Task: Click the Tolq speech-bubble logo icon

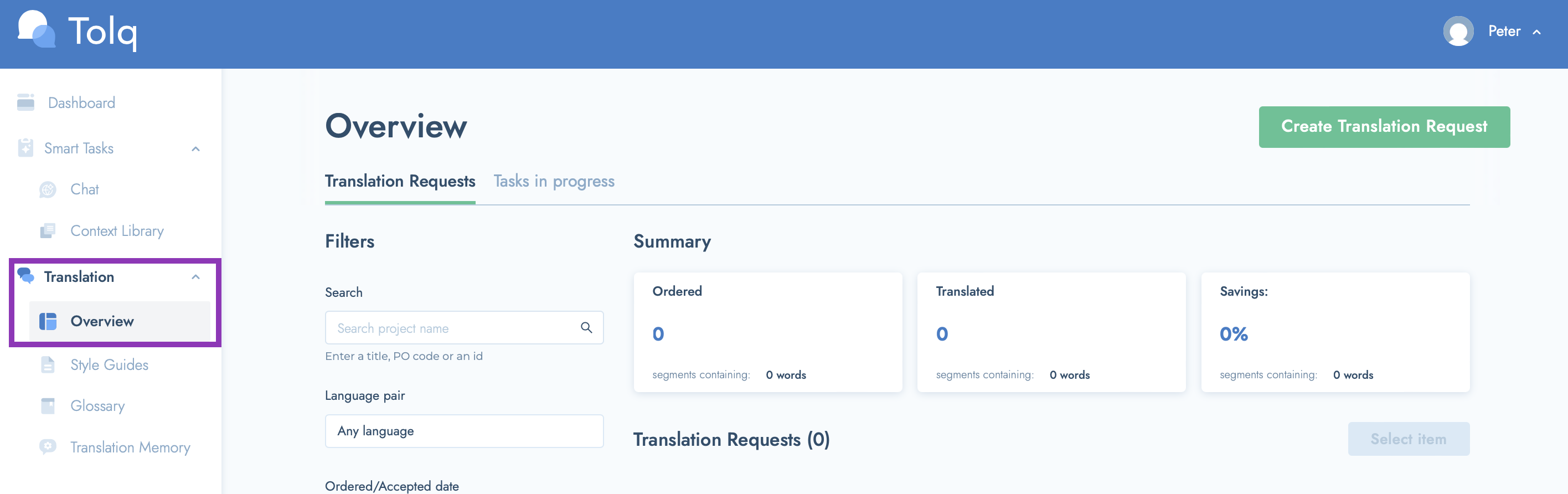Action: (37, 29)
